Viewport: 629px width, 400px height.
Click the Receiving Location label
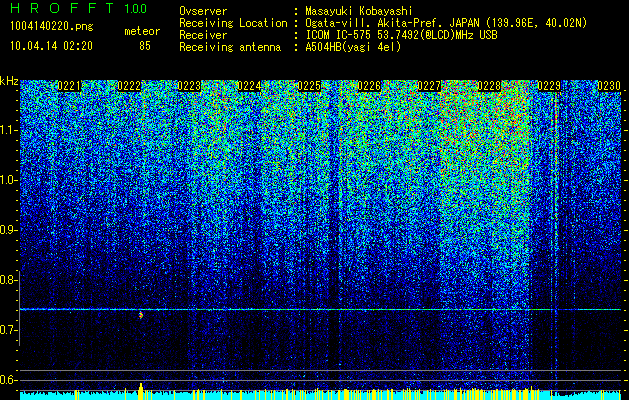(233, 23)
